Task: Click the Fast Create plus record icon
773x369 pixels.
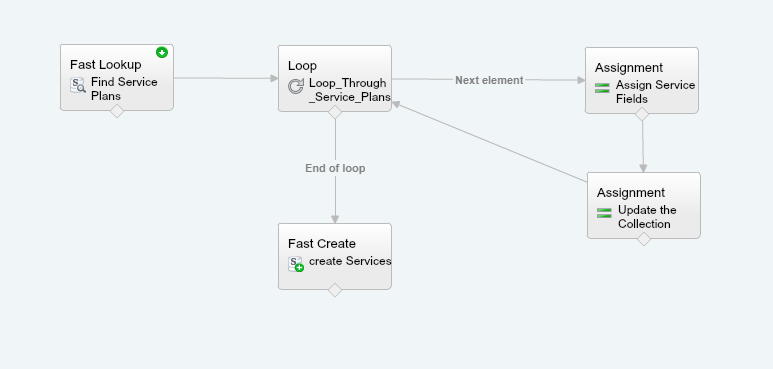Action: point(296,264)
